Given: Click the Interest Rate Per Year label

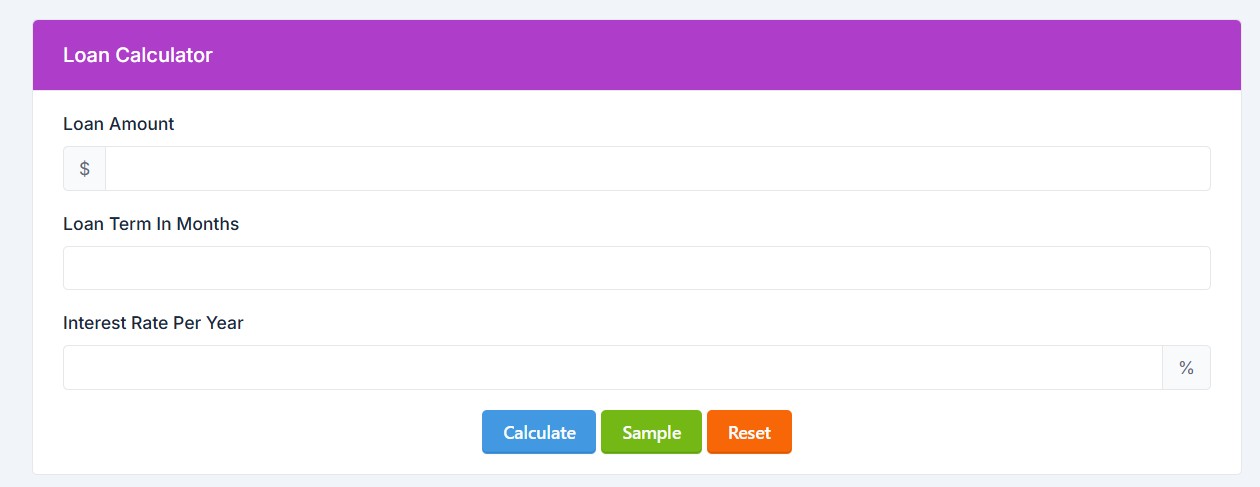Looking at the screenshot, I should [153, 323].
